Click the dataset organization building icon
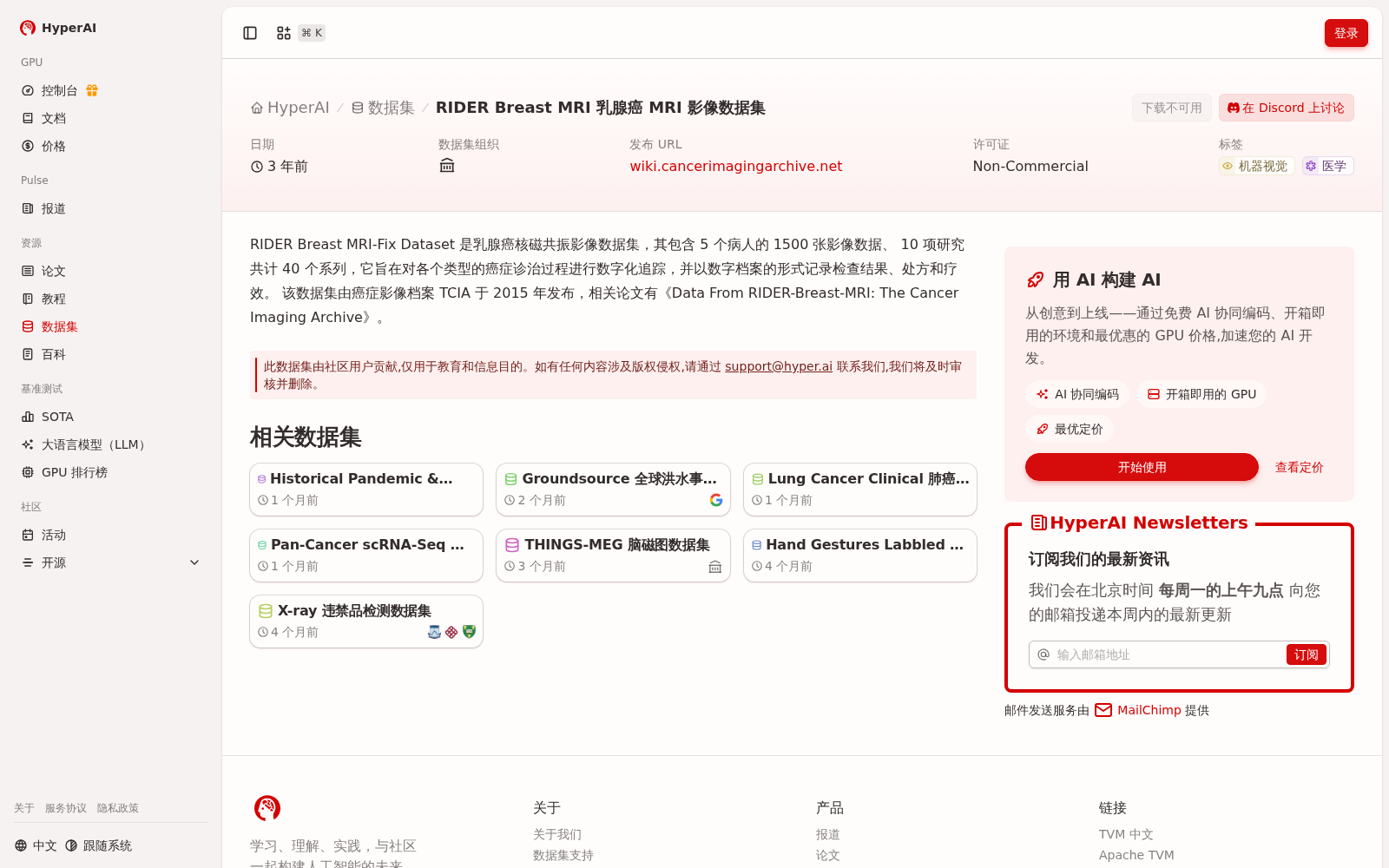The height and width of the screenshot is (868, 1389). (447, 166)
